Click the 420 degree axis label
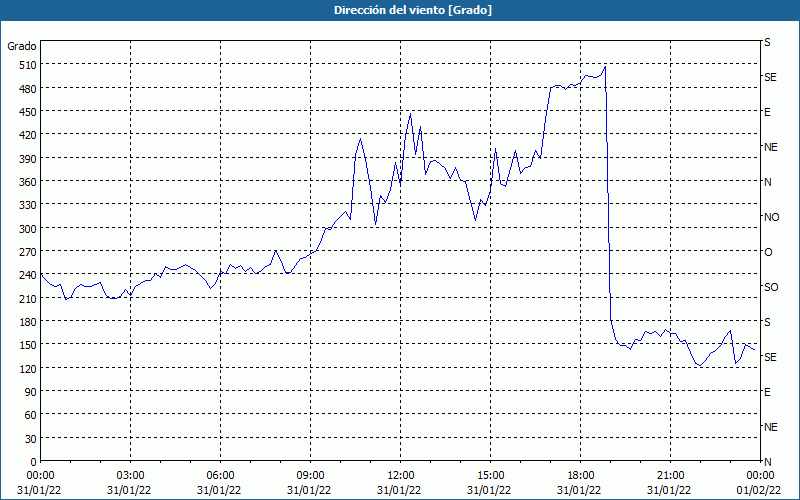This screenshot has height=500, width=800. click(x=28, y=135)
